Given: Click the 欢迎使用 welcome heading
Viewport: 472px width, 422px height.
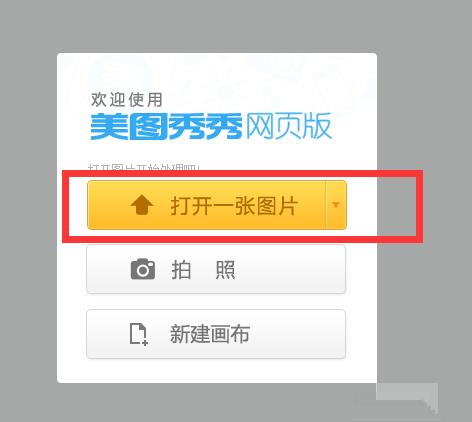Looking at the screenshot, I should pyautogui.click(x=127, y=100).
